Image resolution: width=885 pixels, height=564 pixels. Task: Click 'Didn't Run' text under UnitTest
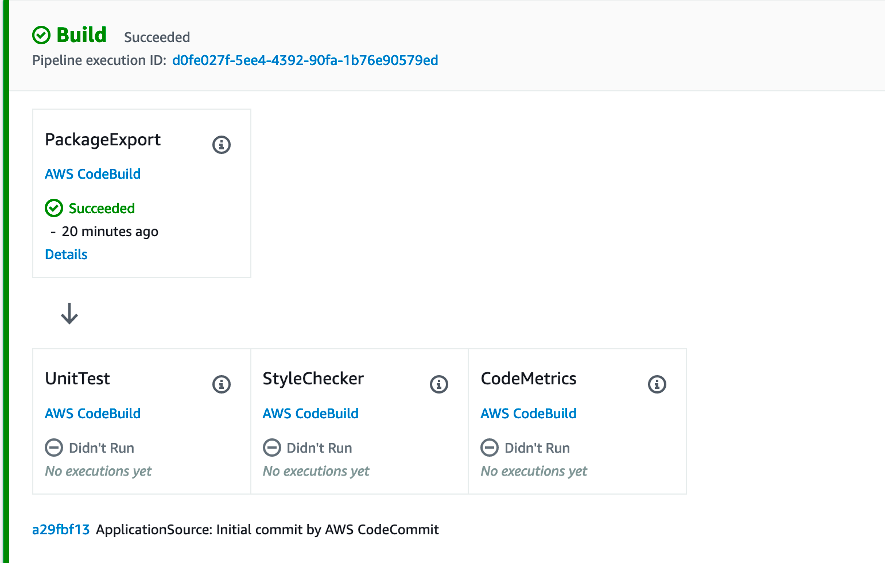click(102, 448)
